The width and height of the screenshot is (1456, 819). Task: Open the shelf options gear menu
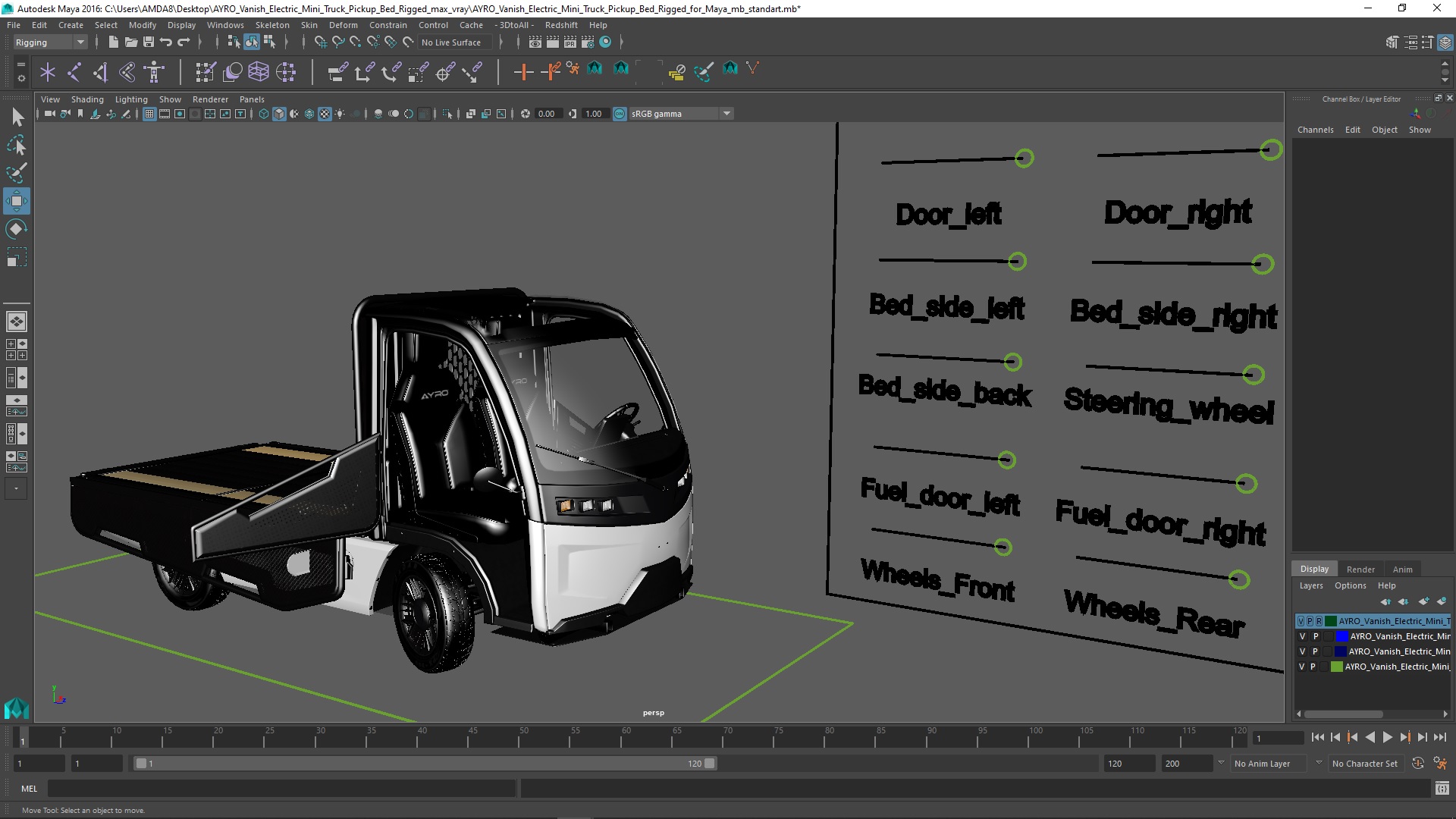pos(21,77)
